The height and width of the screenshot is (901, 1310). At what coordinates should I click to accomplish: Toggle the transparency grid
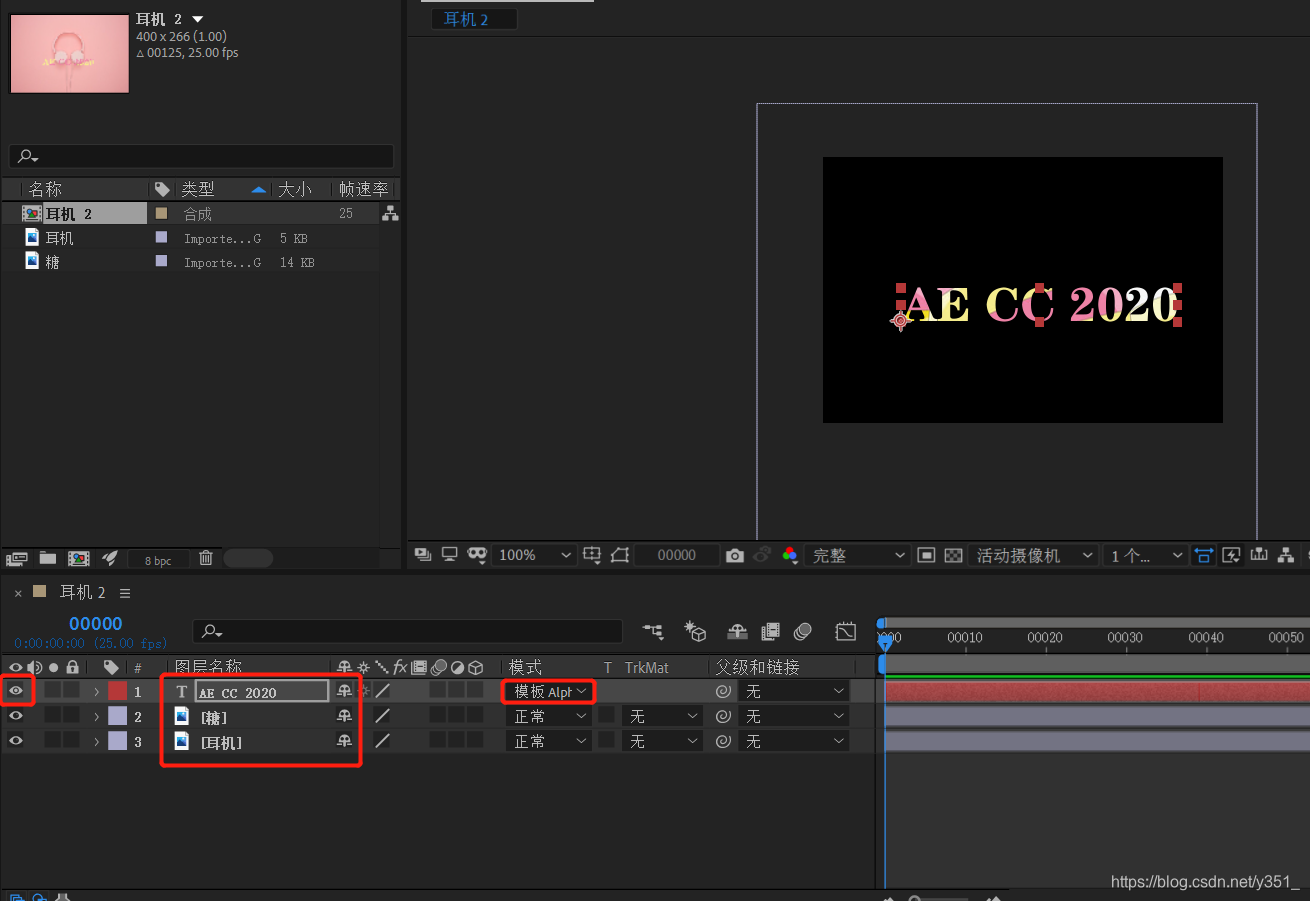tap(954, 555)
